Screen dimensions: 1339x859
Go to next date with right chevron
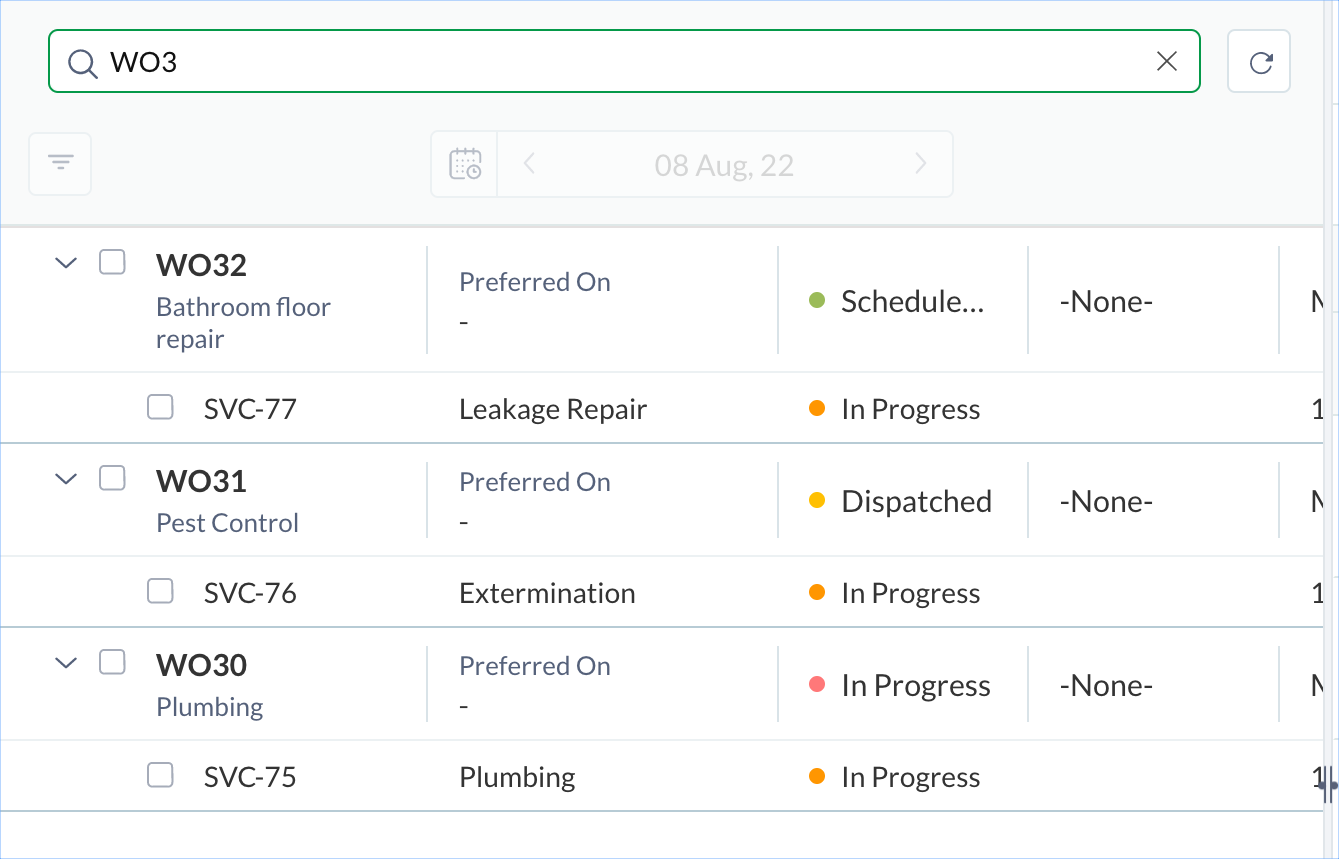pyautogui.click(x=921, y=164)
